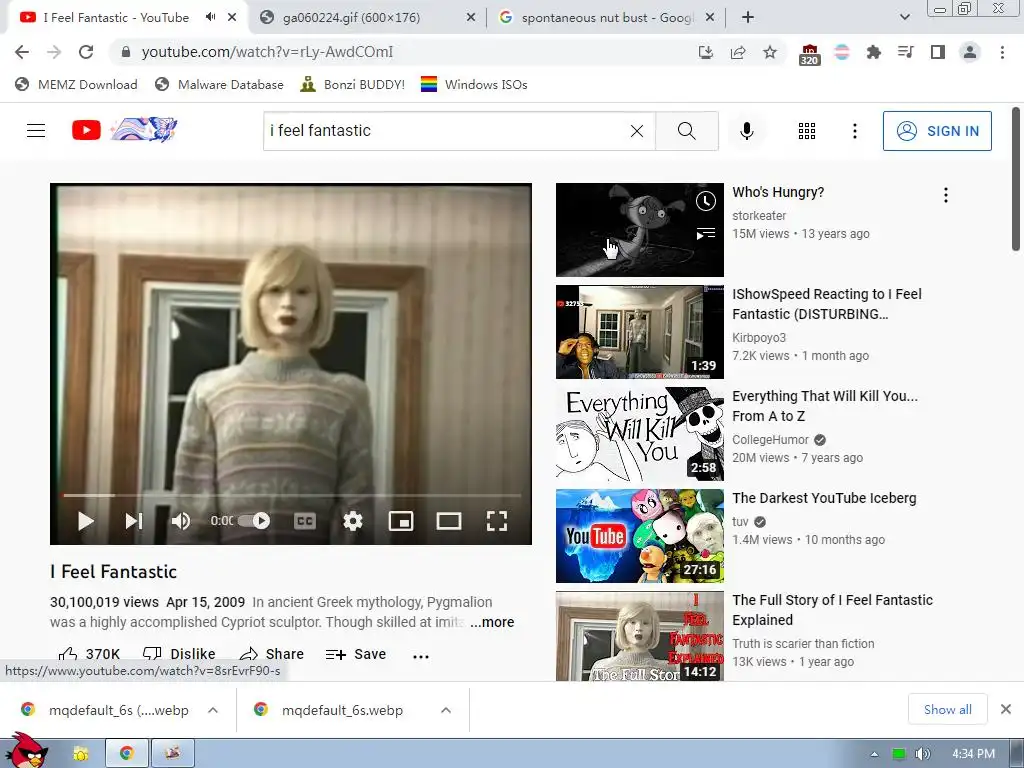Screen dimensions: 1024x768
Task: Add Who's Hungry? to queue
Action: pyautogui.click(x=705, y=233)
